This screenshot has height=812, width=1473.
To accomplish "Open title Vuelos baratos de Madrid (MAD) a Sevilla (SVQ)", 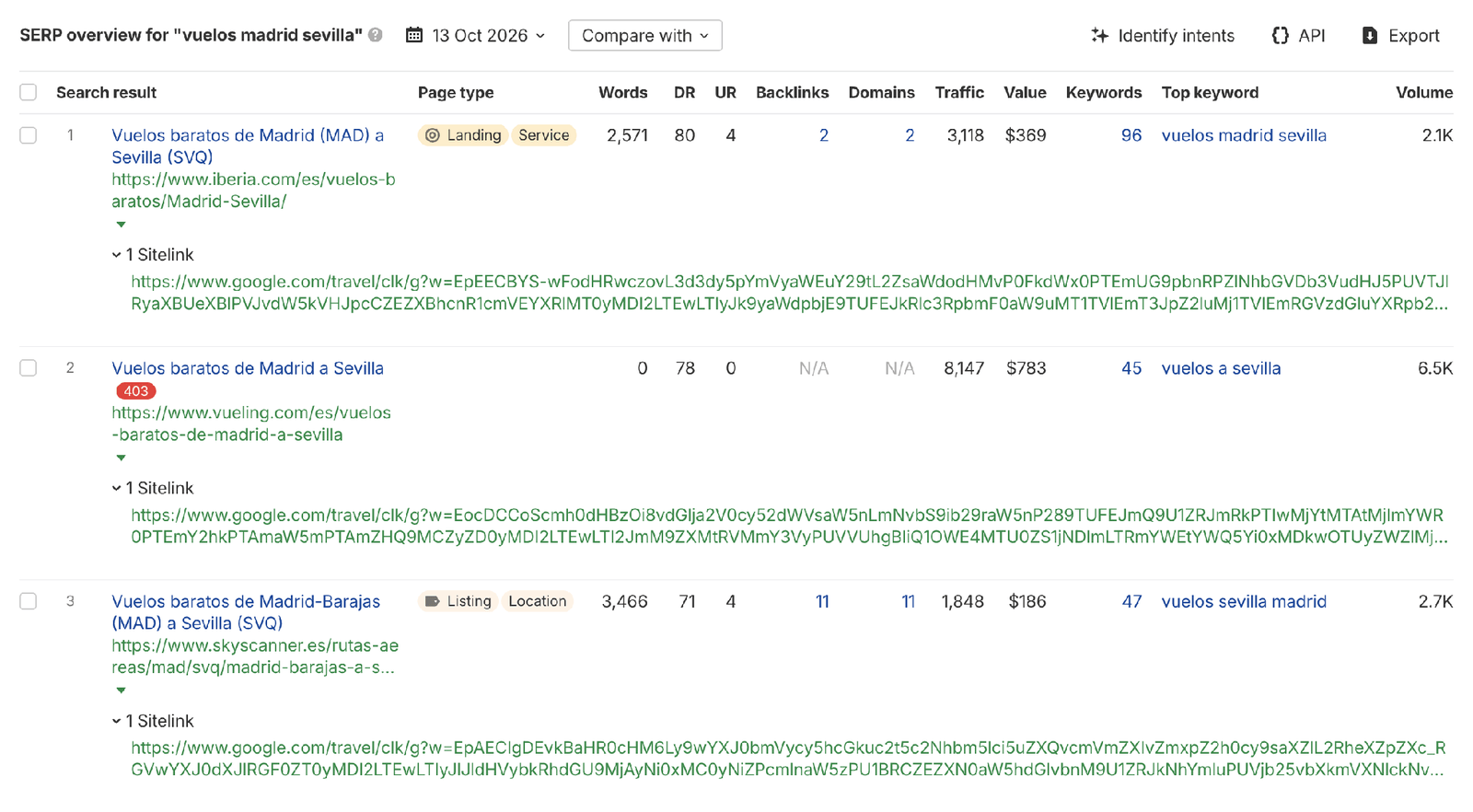I will click(248, 146).
